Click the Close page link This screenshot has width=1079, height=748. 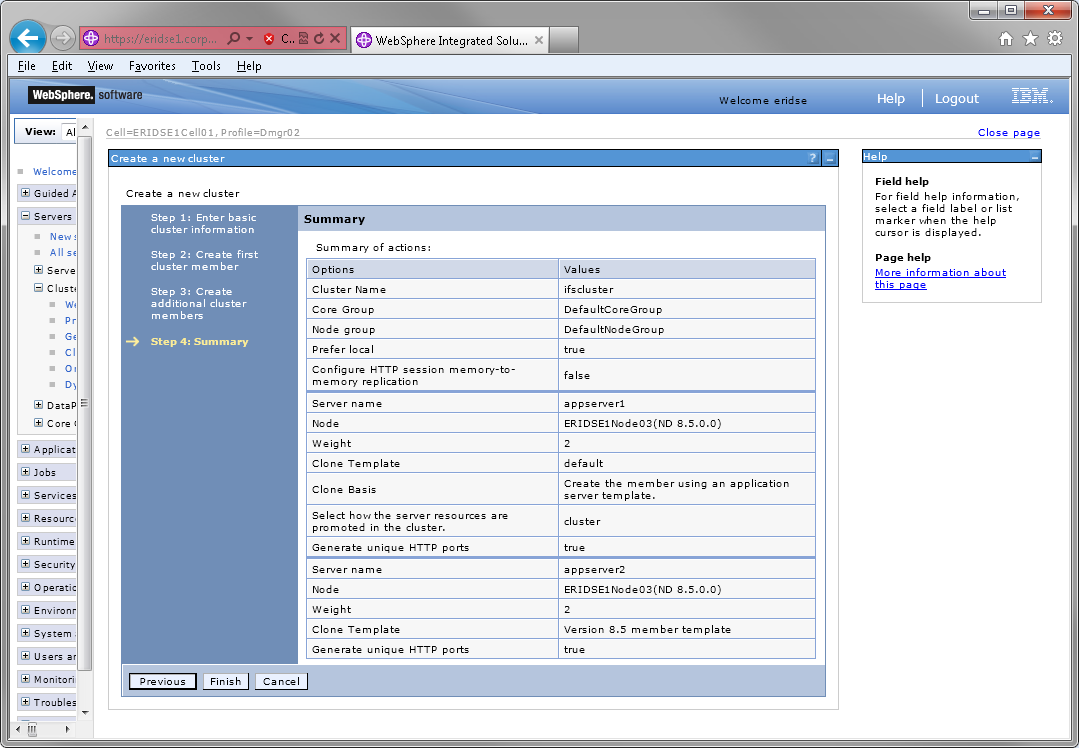pos(1009,132)
